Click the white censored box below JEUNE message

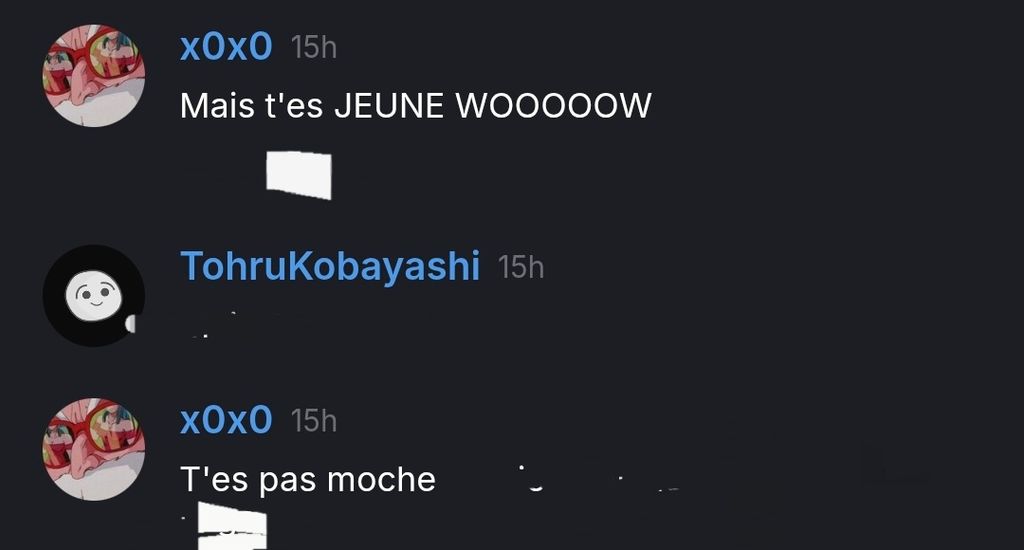[298, 175]
